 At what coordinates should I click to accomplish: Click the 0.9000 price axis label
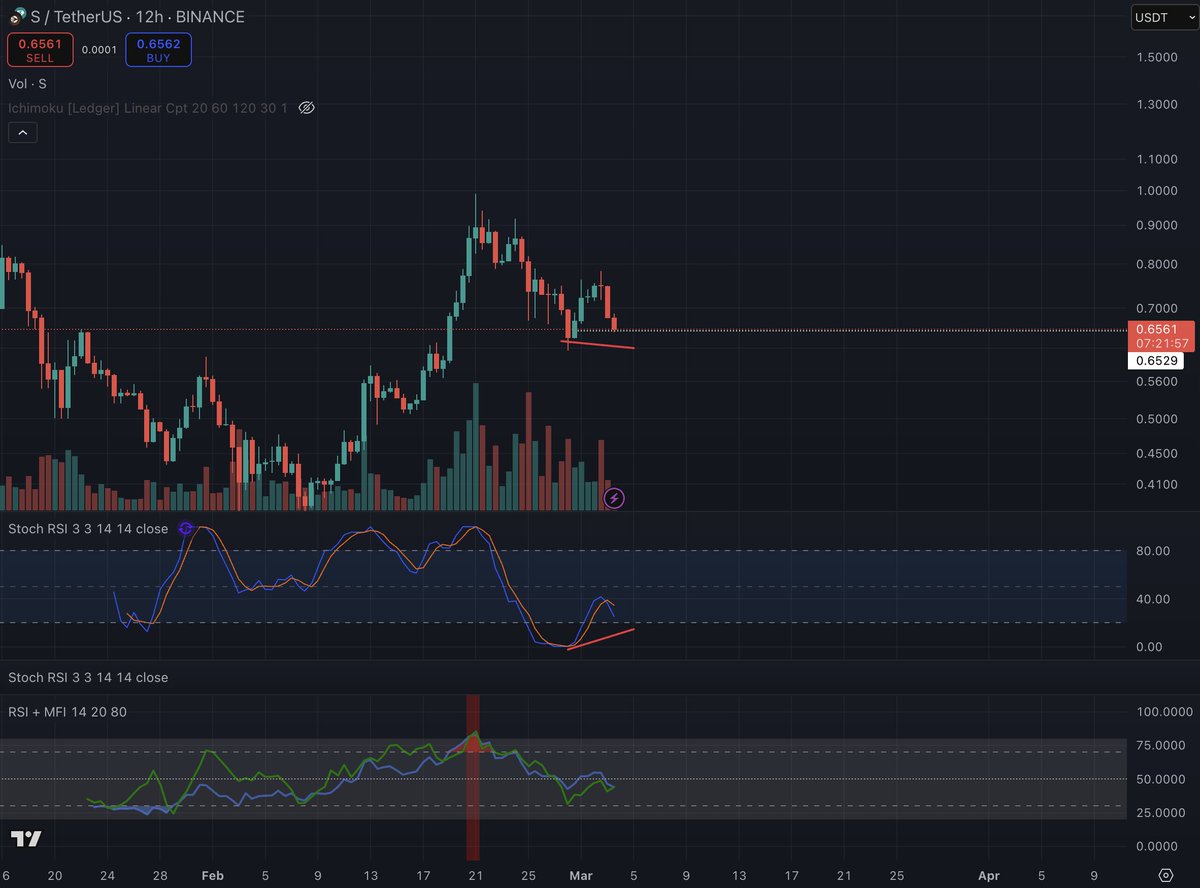click(x=1156, y=225)
